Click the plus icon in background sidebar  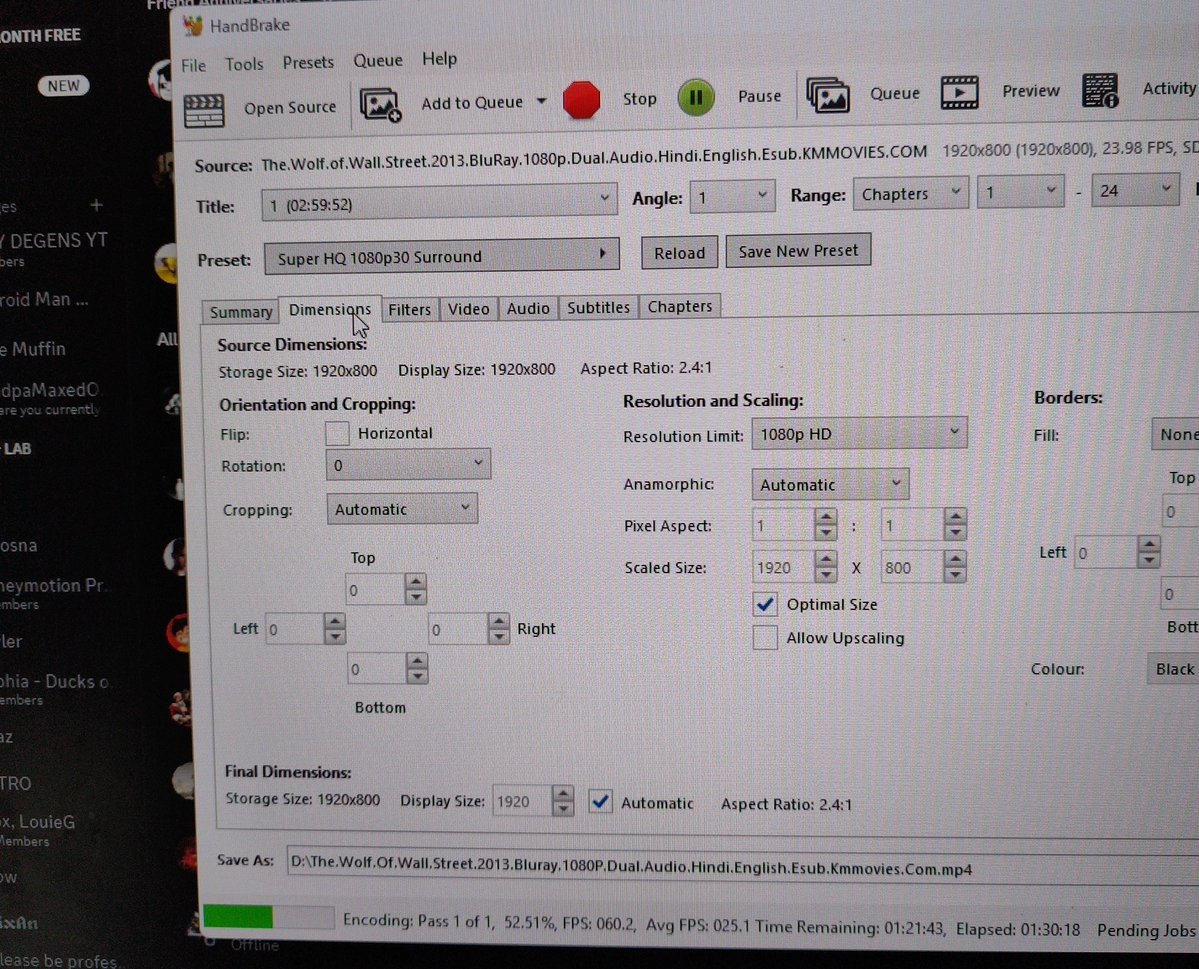click(x=96, y=205)
